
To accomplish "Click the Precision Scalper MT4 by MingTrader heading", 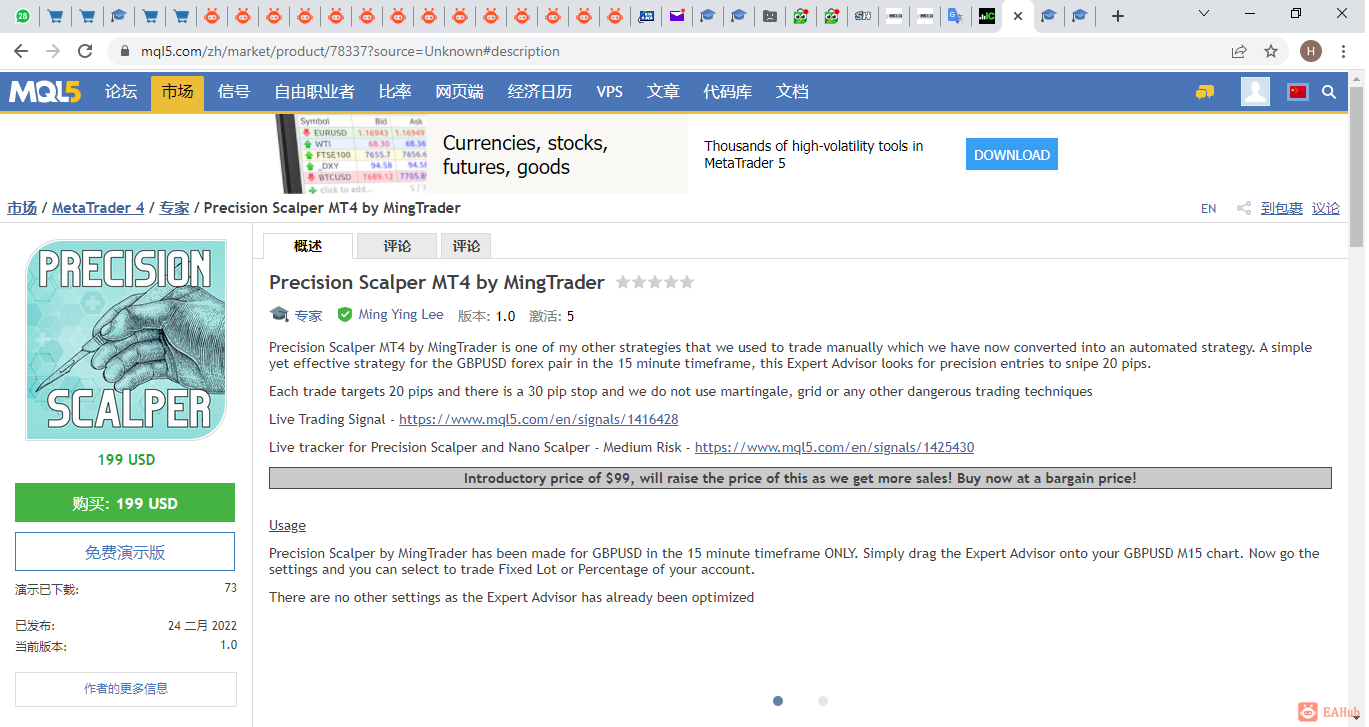I will (437, 282).
